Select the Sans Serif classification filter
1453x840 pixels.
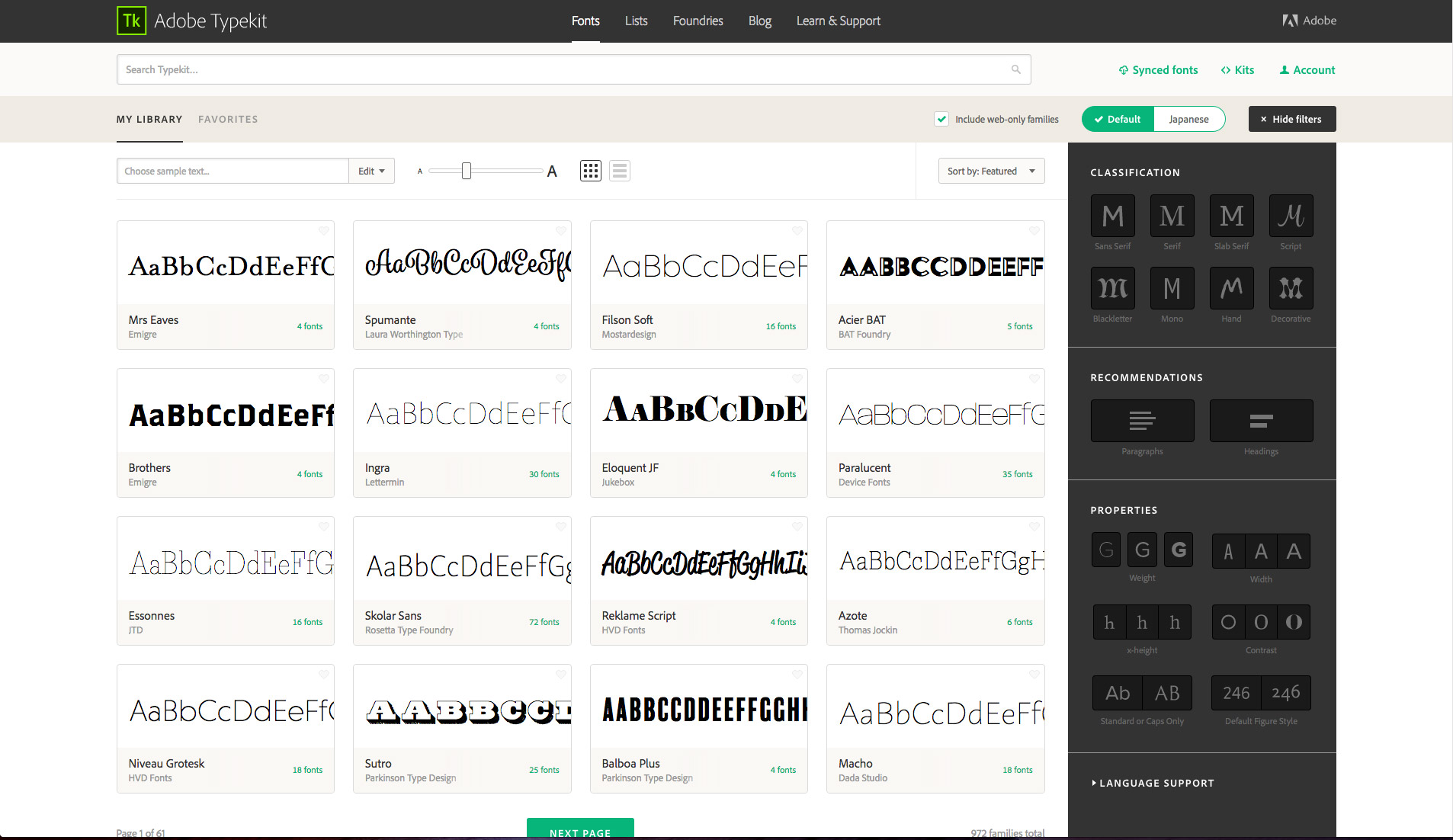(1112, 216)
